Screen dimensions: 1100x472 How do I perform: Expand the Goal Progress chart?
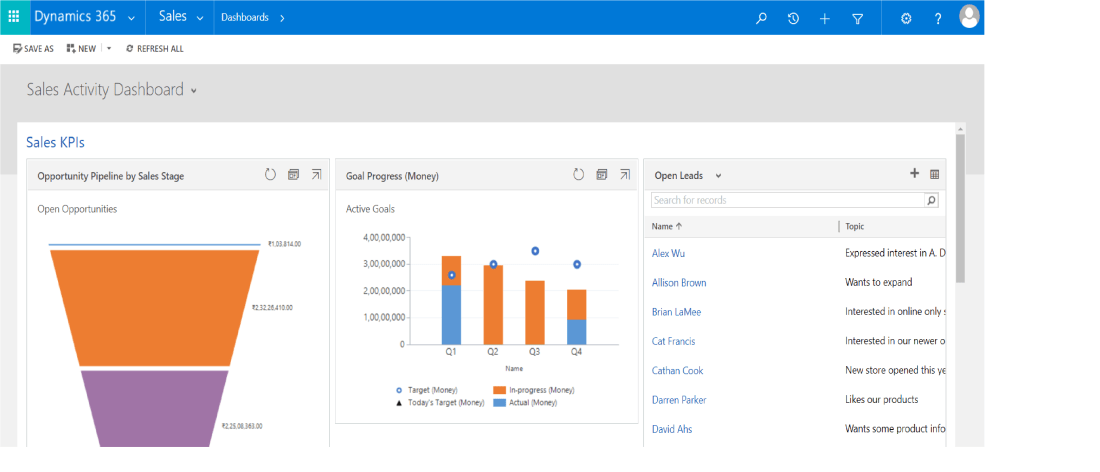(625, 175)
